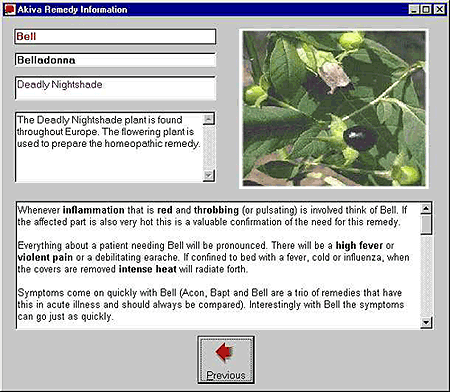Click the bold word 'inflammation' in remedy text
Screen dimensions: 450x392
click(93, 210)
